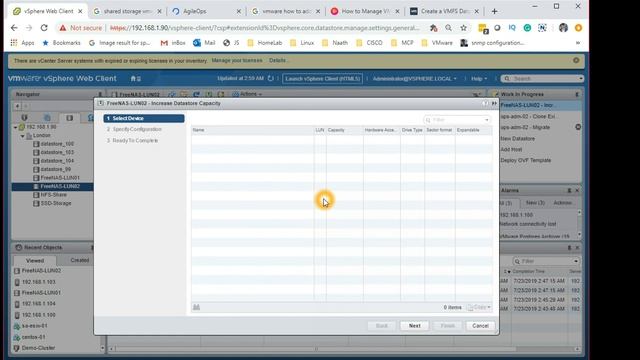Click the Next button in wizard
Screen dimensions: 640x360
tap(414, 326)
